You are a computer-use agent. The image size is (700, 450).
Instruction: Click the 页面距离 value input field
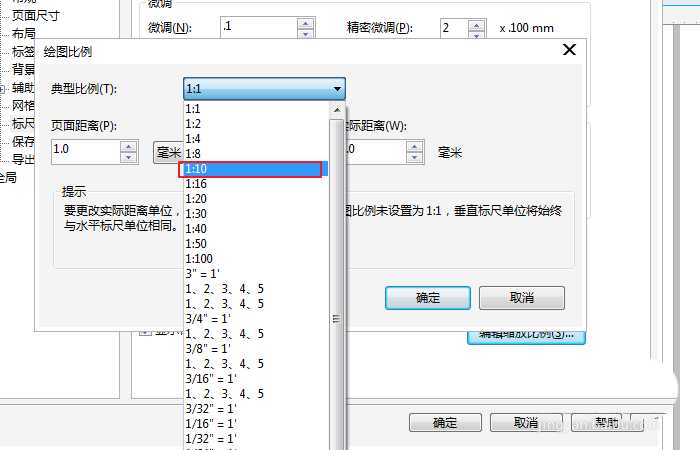click(84, 150)
